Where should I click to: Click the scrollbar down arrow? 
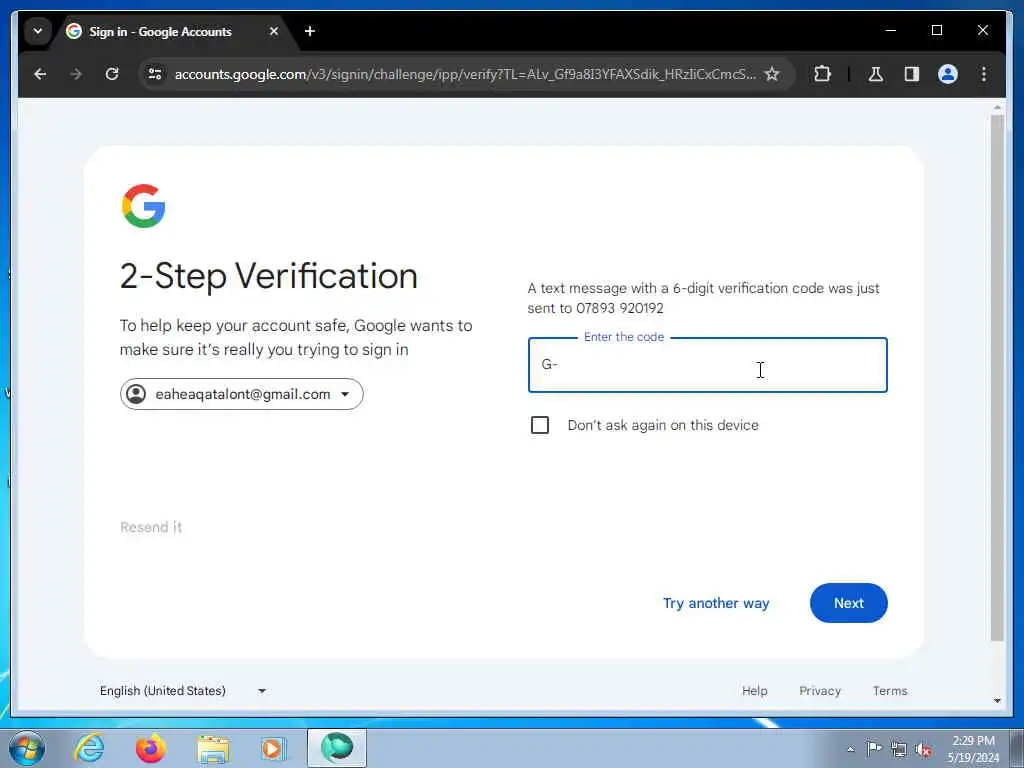(997, 701)
